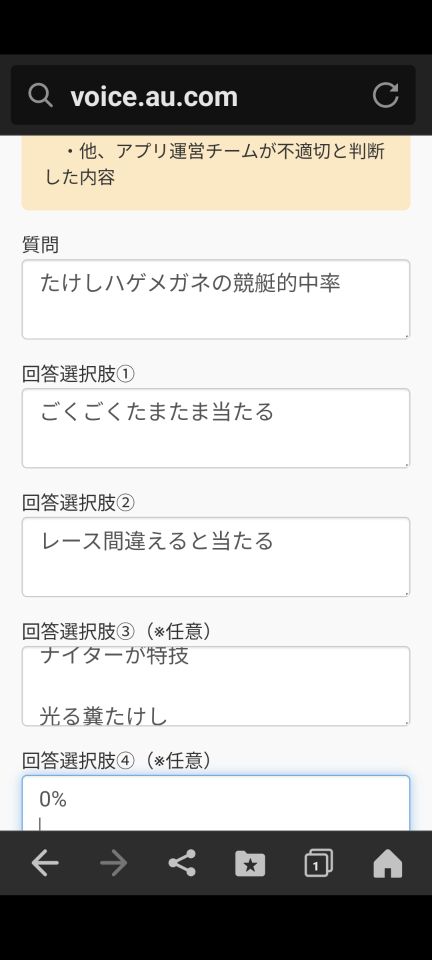Edit the 回答選択肢② field with レース間違えると当たる
Screen dimensions: 432x960
[216, 557]
